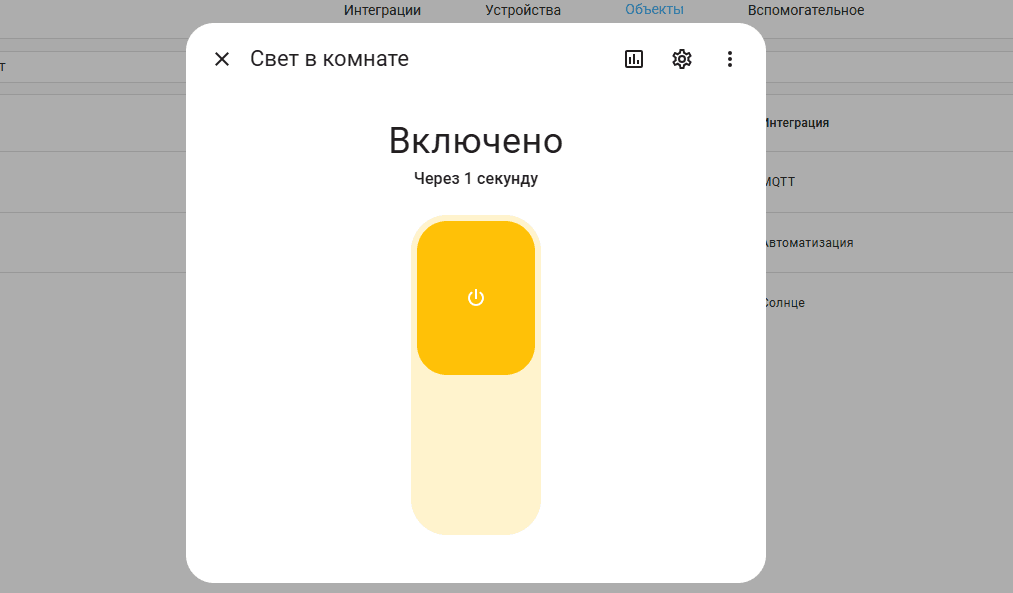Switch to the Устройства tab
Image resolution: width=1013 pixels, height=593 pixels.
[x=523, y=10]
